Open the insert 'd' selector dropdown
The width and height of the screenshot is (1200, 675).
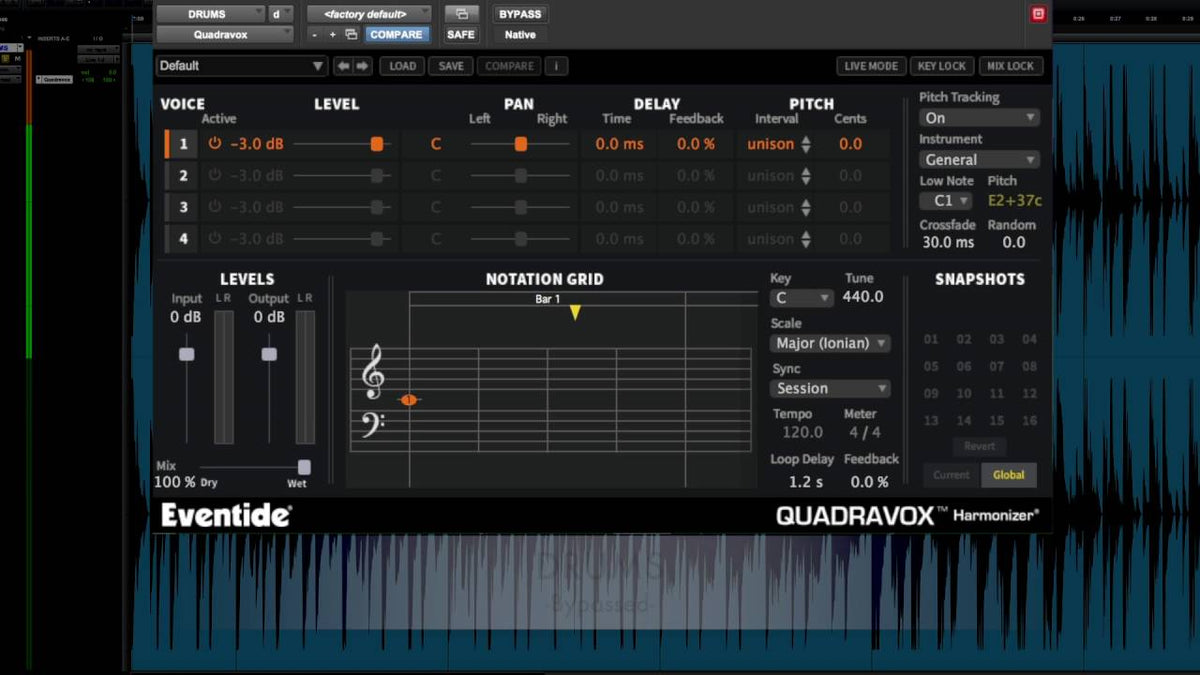pyautogui.click(x=280, y=14)
